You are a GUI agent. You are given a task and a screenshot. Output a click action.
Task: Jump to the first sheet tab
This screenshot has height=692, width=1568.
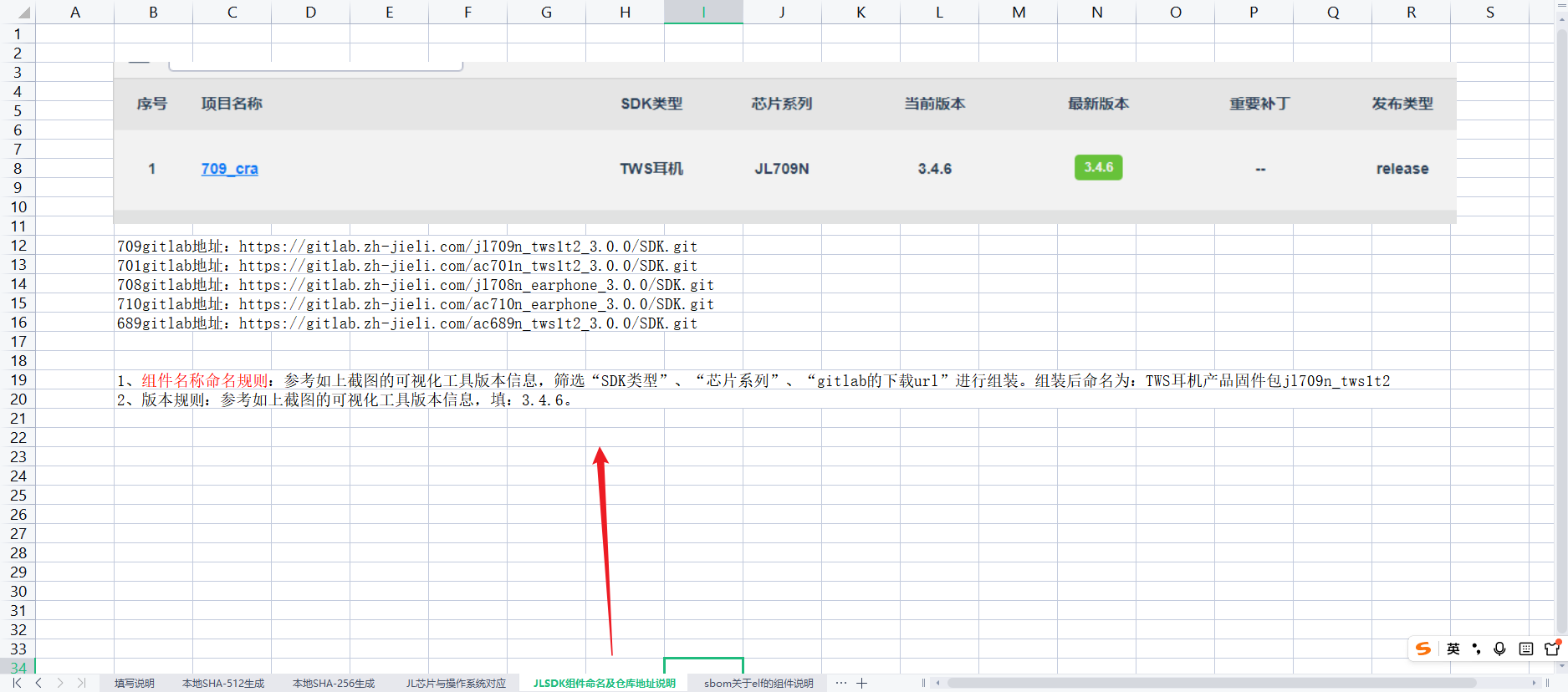pos(17,683)
